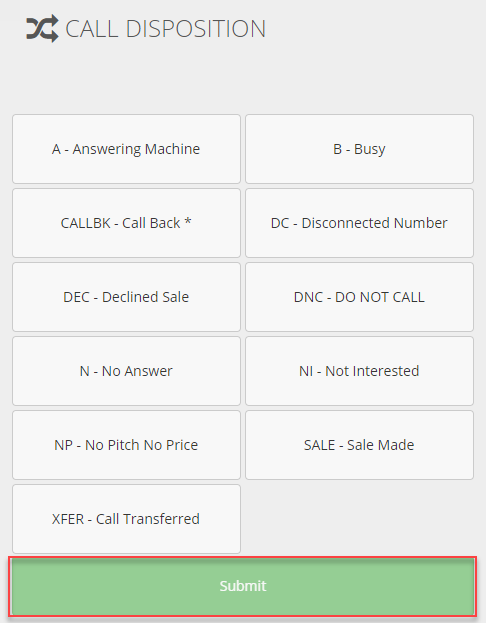Select A - Answering Machine disposition
The width and height of the screenshot is (486, 623).
tap(126, 149)
